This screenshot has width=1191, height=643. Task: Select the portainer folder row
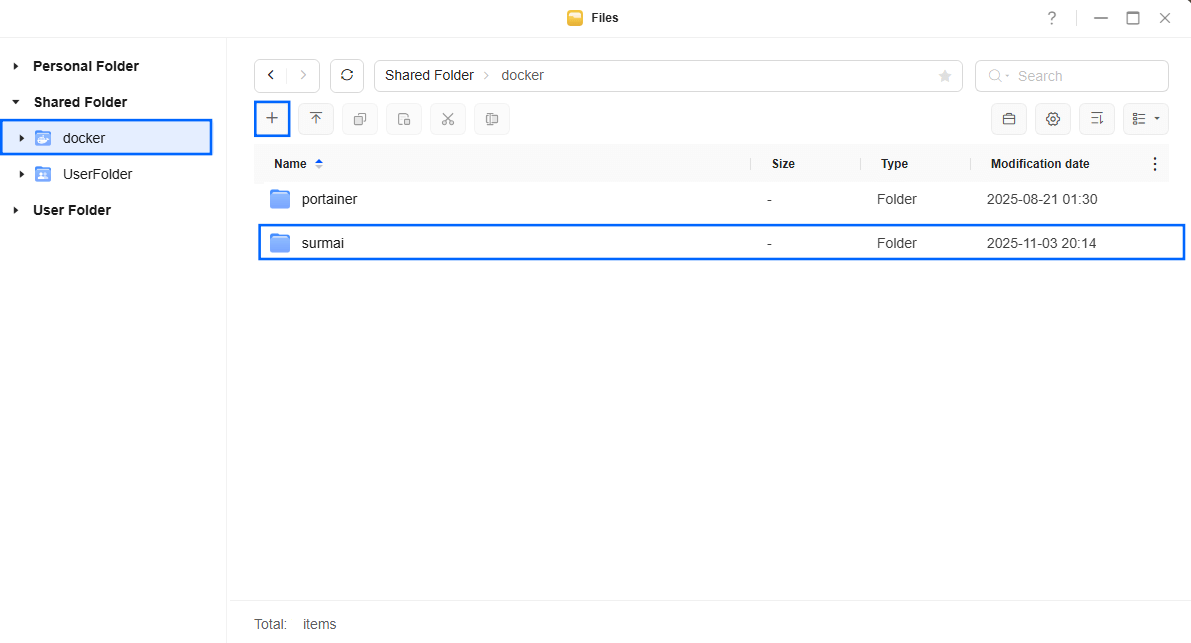coord(329,199)
